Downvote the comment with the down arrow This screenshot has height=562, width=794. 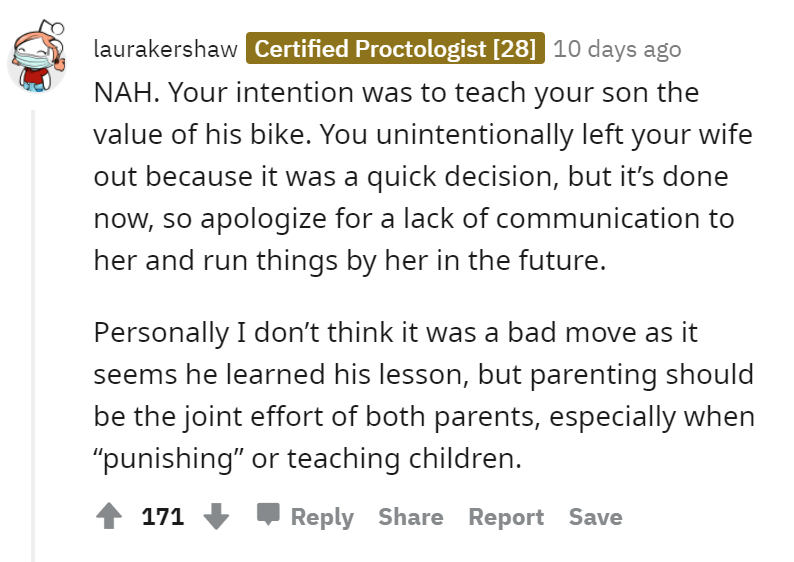(x=216, y=516)
